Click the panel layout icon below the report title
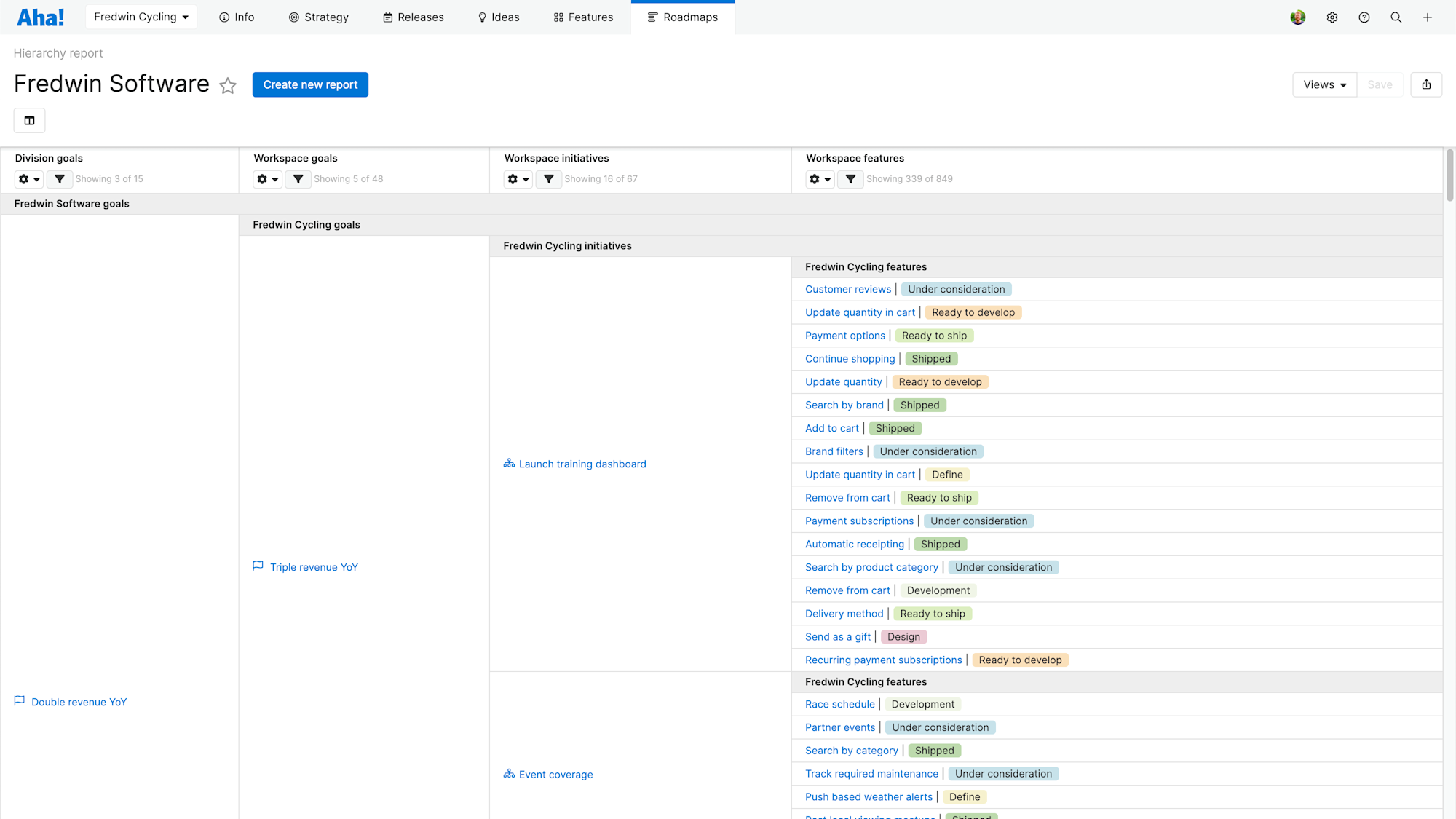Viewport: 1456px width, 819px height. pyautogui.click(x=29, y=120)
